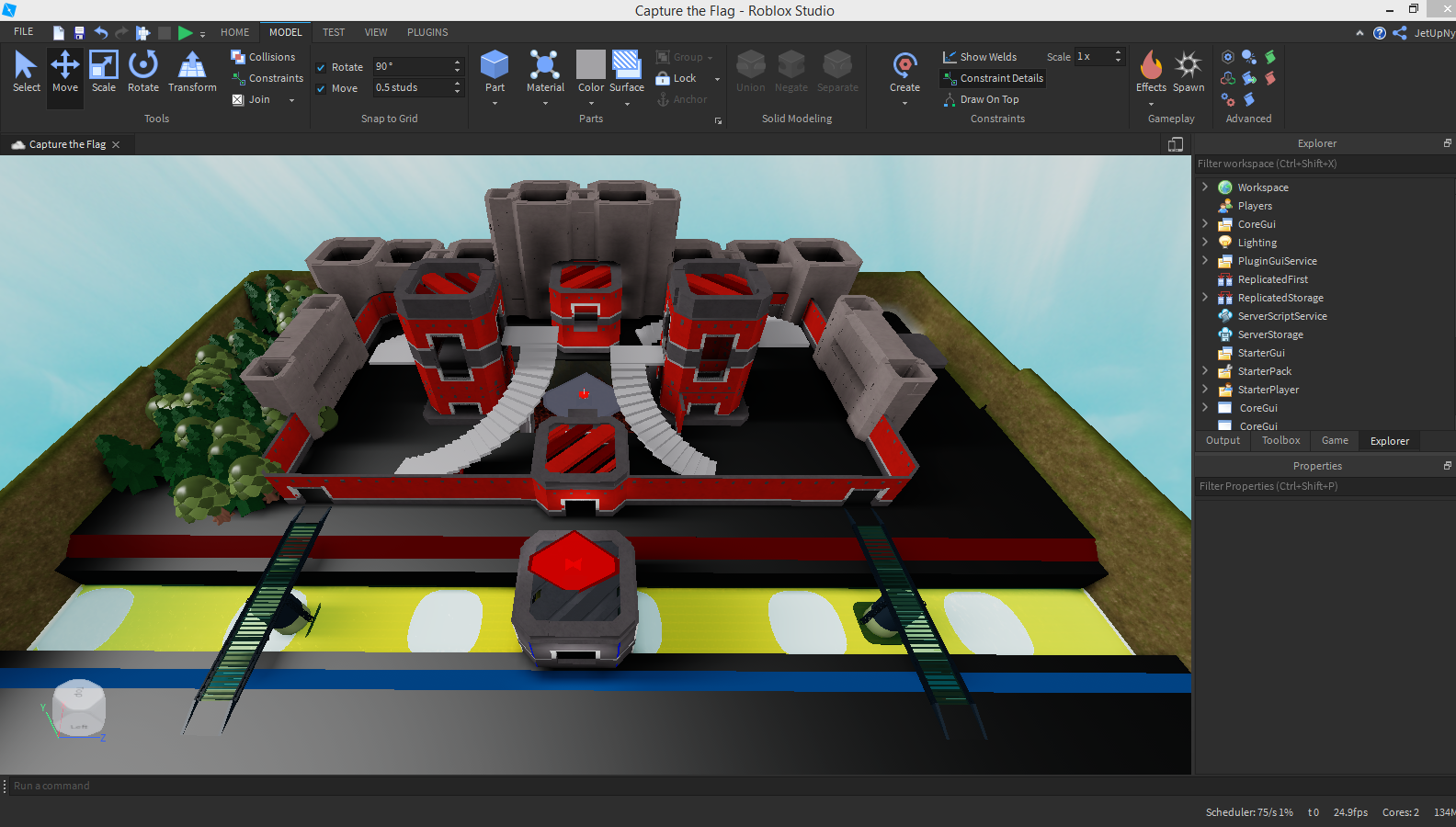The image size is (1456, 827).
Task: Collapse the ribbon with the up chevron
Action: click(x=1359, y=33)
